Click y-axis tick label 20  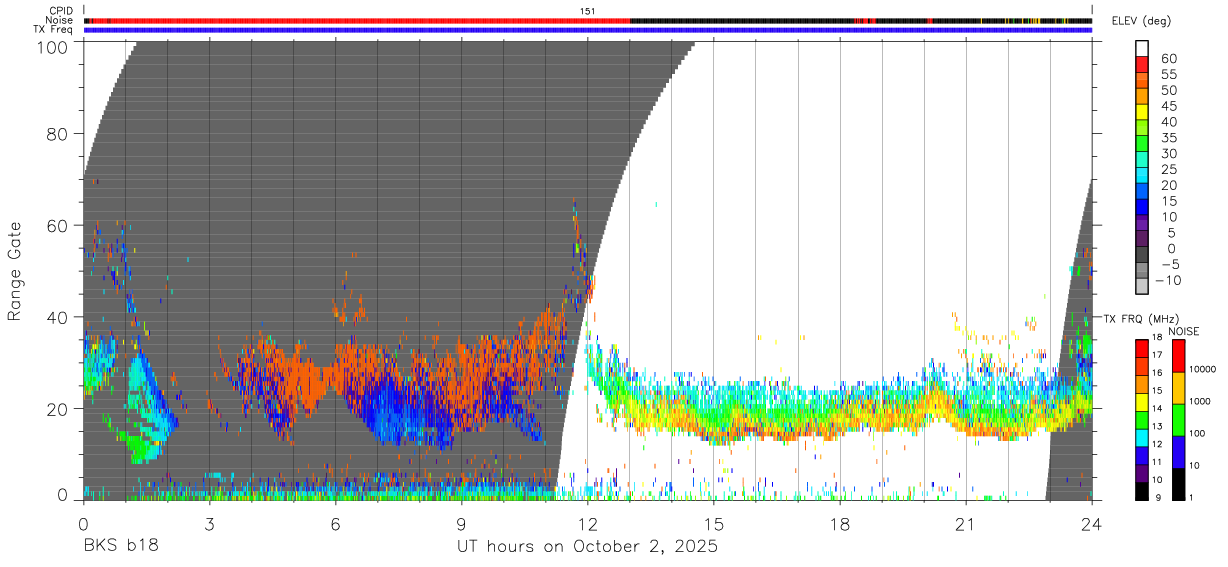click(59, 409)
